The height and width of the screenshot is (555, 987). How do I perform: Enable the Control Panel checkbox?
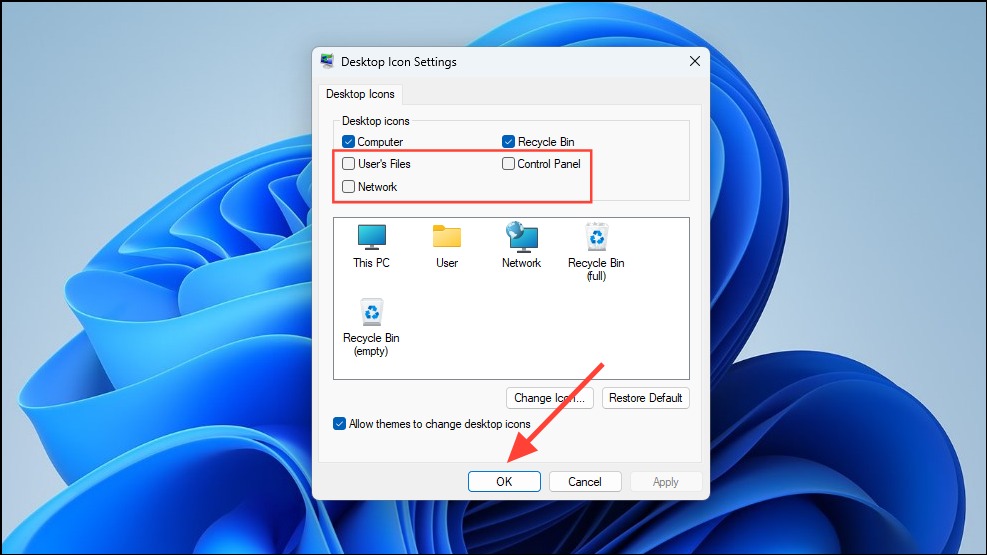click(x=508, y=164)
